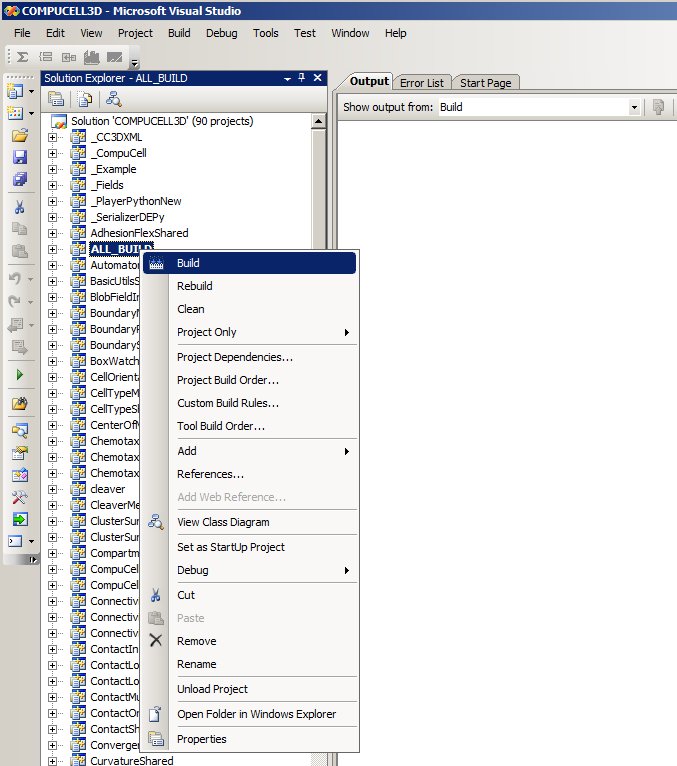Click Solution Explorer scrollbar up arrow

(x=320, y=120)
